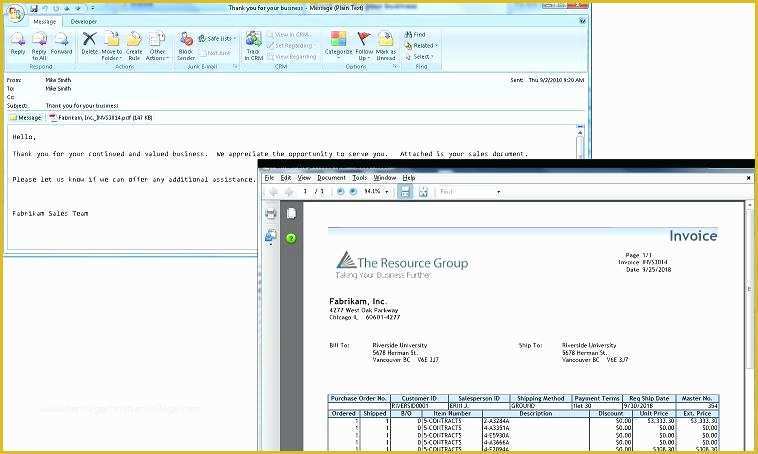This screenshot has height=454, width=758.
Task: Click the Reply button in Outlook ribbon
Action: click(17, 44)
